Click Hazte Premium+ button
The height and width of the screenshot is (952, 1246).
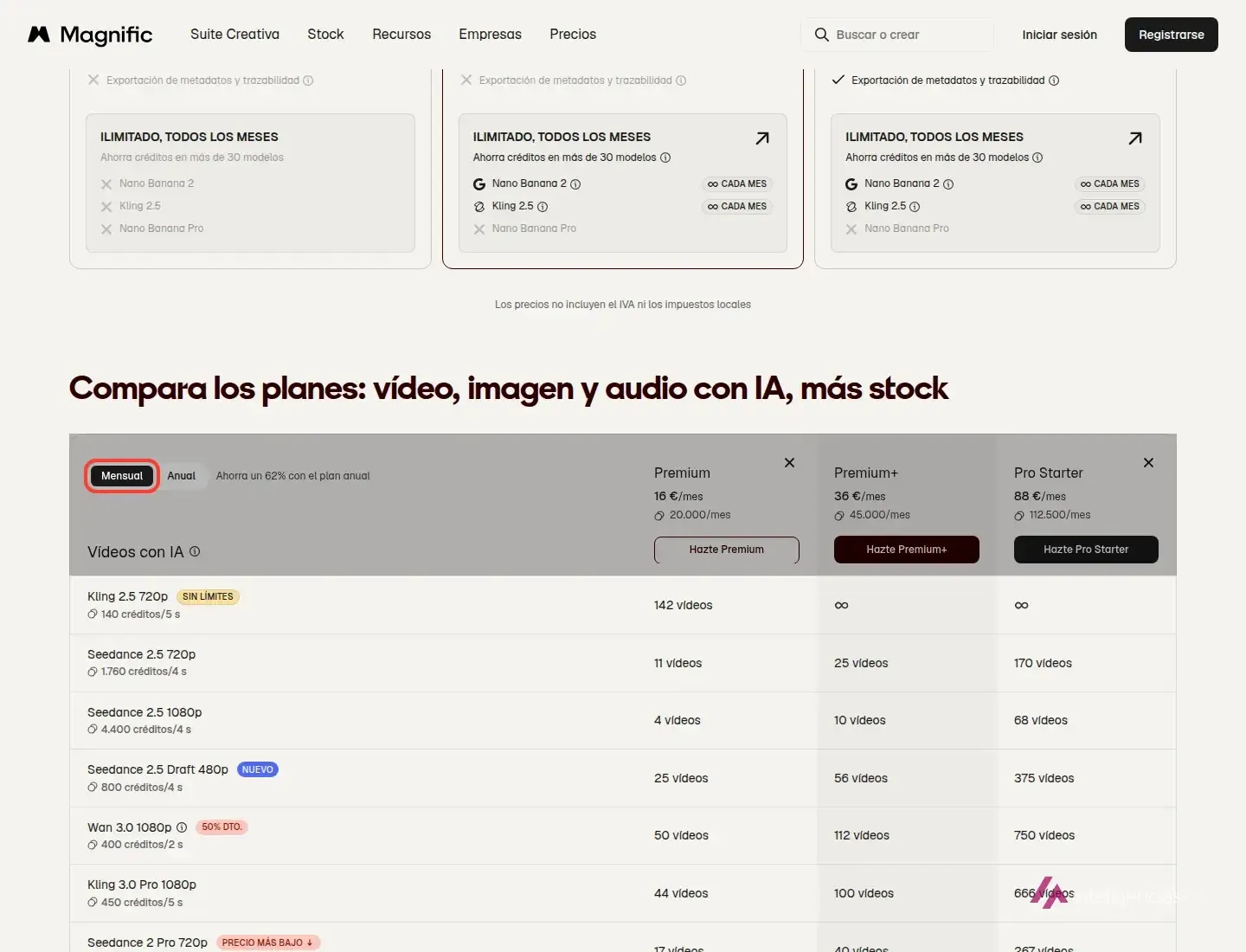[907, 550]
